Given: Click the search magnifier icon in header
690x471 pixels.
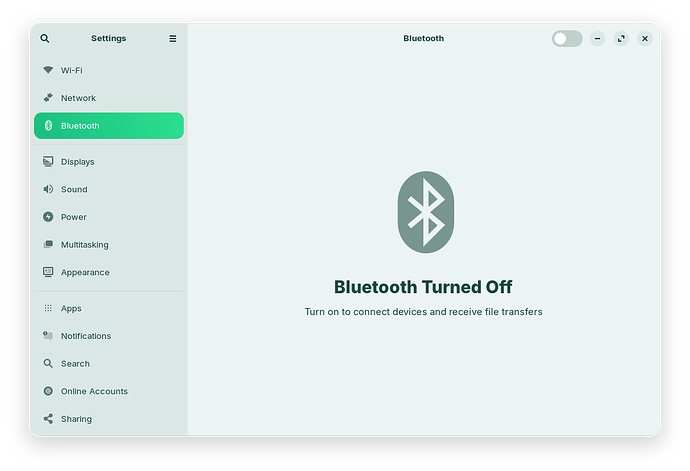Looking at the screenshot, I should click(x=45, y=38).
